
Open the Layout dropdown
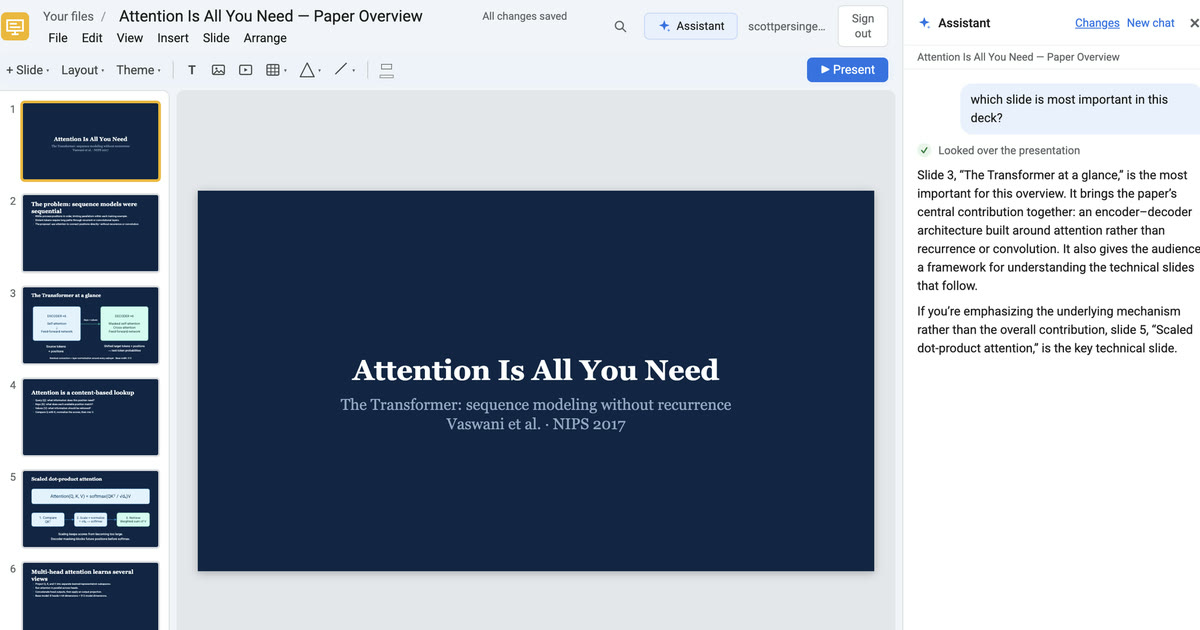83,70
